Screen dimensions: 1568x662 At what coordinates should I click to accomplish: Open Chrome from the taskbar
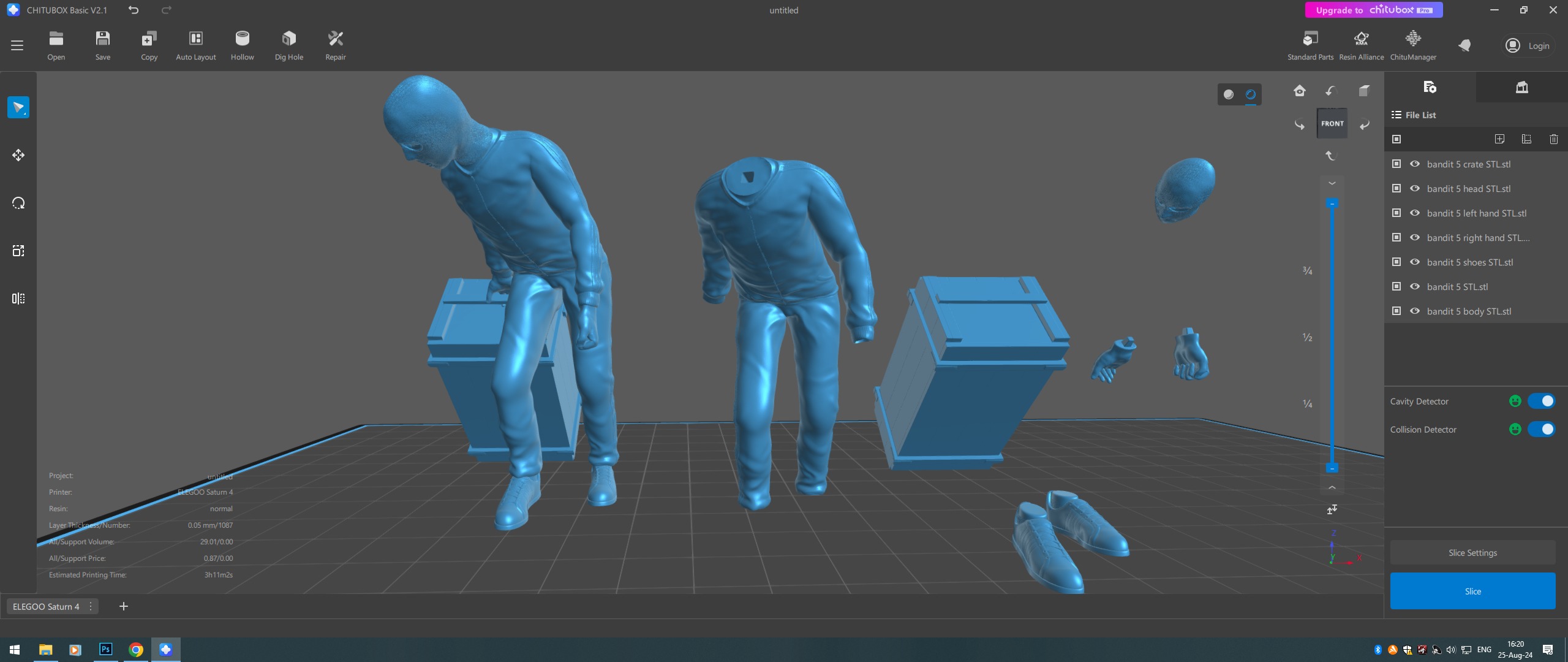pyautogui.click(x=136, y=649)
